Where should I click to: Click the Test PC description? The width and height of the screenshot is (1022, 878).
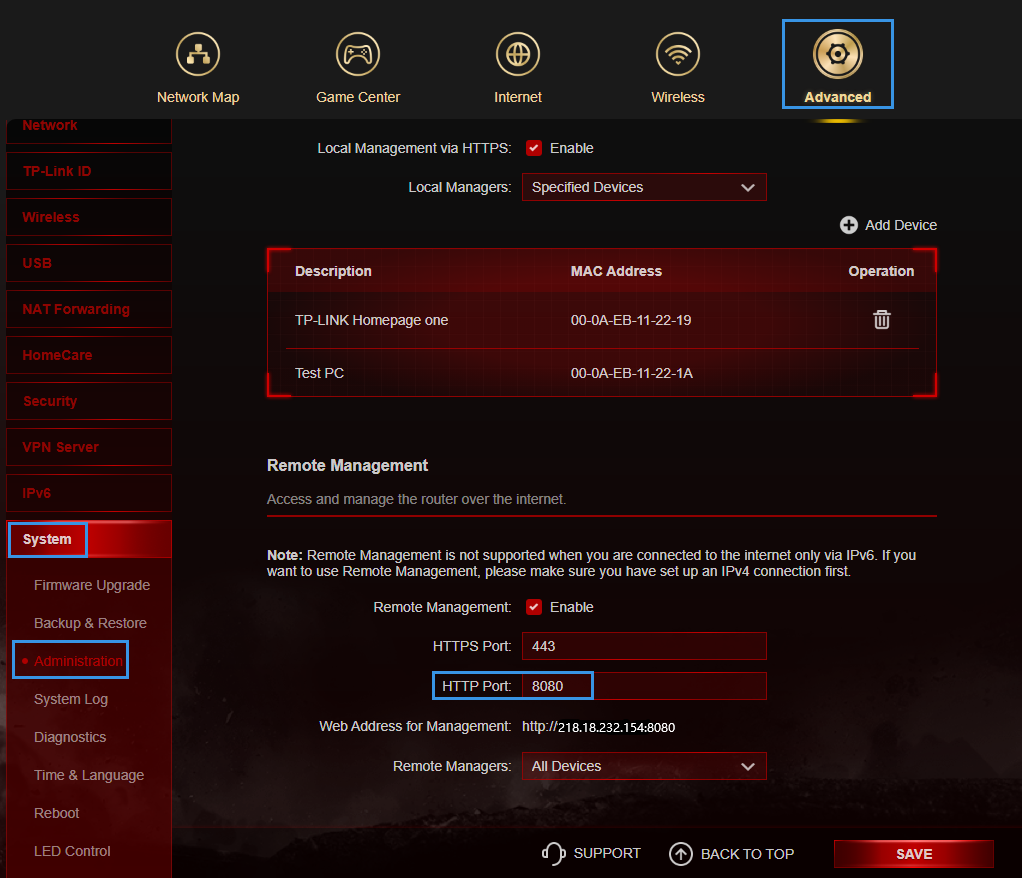pyautogui.click(x=319, y=373)
